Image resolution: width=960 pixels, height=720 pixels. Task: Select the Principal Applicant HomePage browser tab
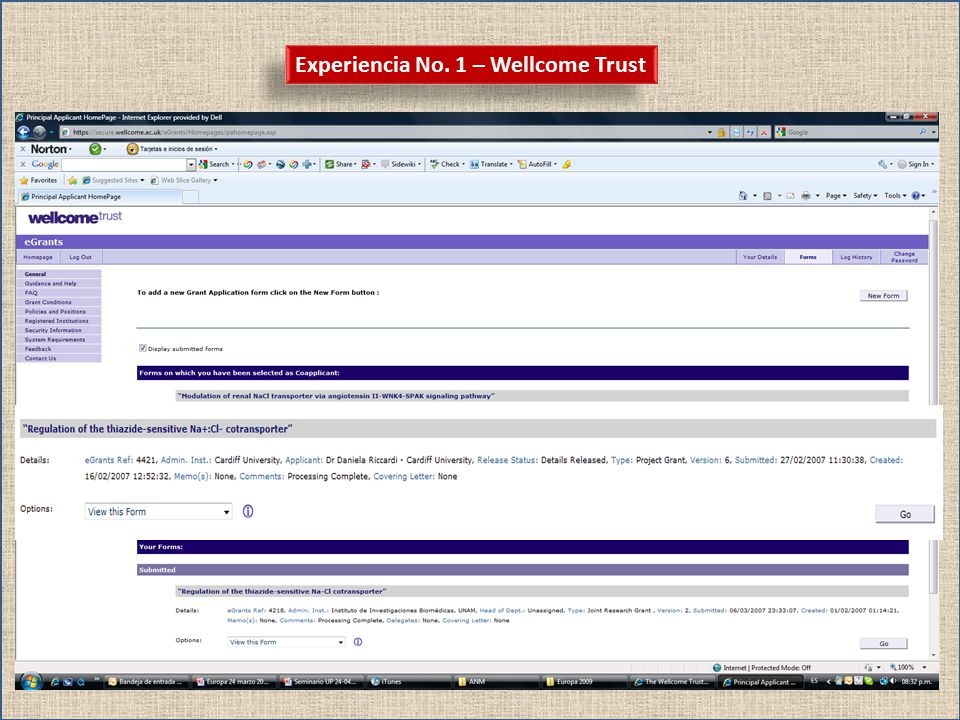[x=100, y=197]
